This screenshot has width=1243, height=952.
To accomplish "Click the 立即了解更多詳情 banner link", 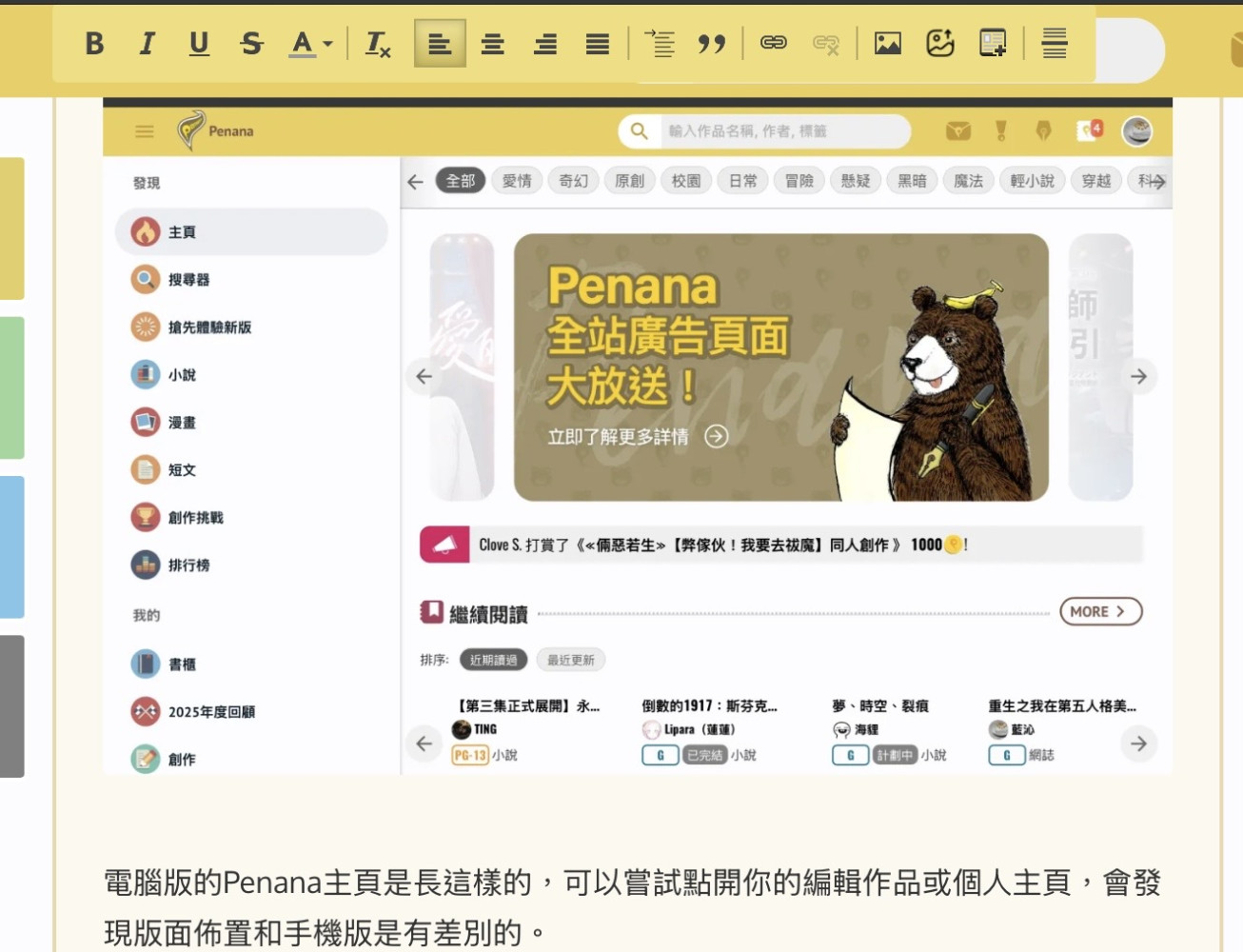I will point(637,436).
